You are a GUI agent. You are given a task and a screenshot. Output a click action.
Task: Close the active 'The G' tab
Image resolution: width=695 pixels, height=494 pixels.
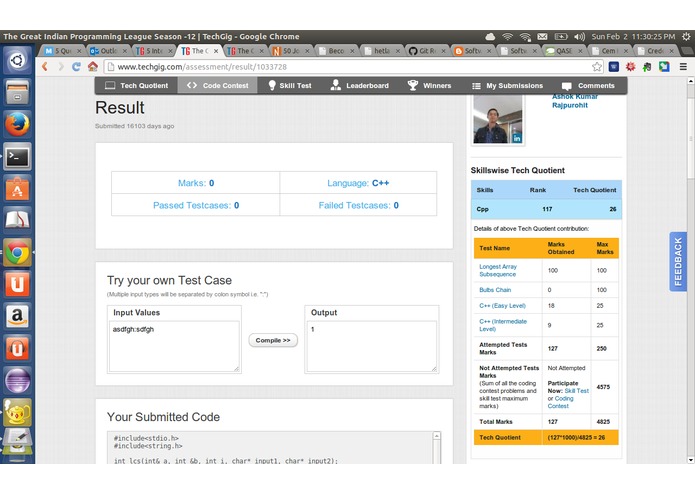pos(216,51)
